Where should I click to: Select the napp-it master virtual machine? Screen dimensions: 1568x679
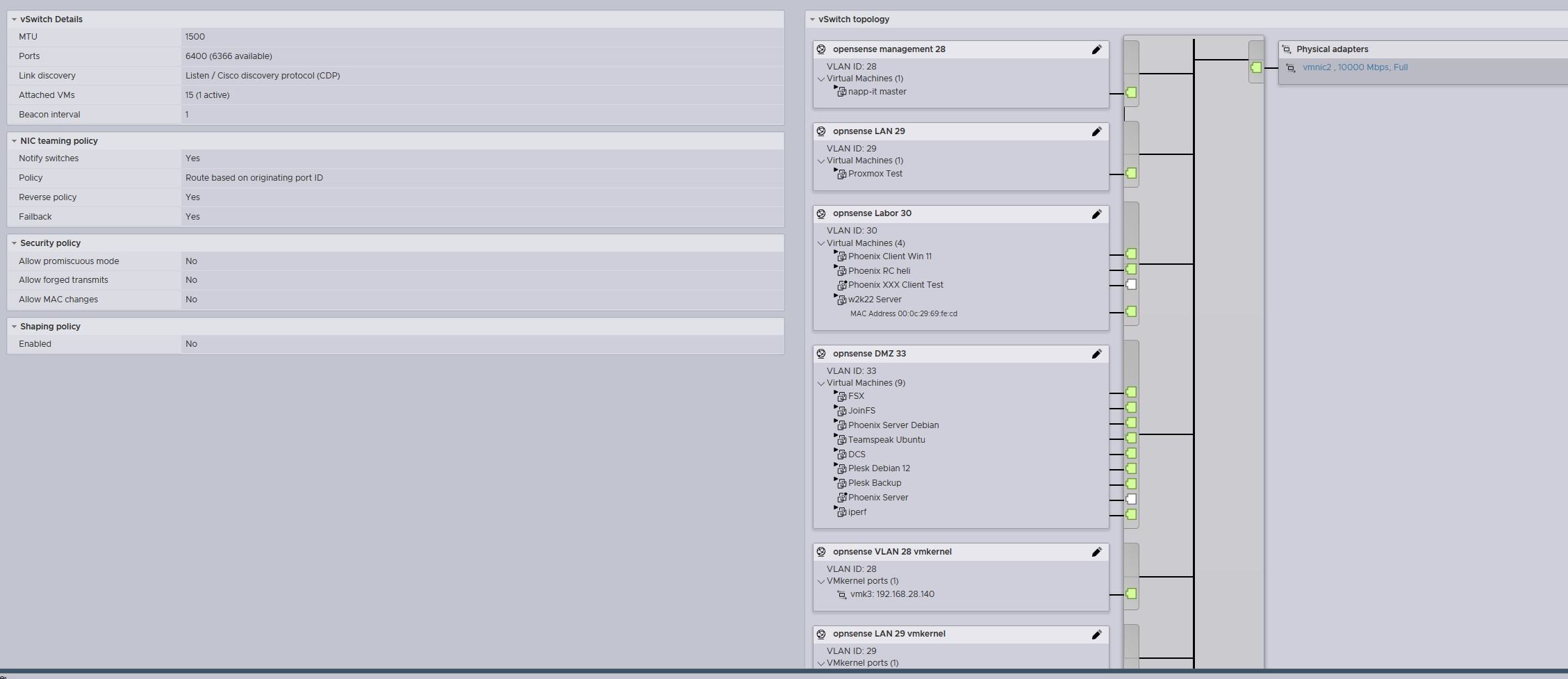[877, 92]
